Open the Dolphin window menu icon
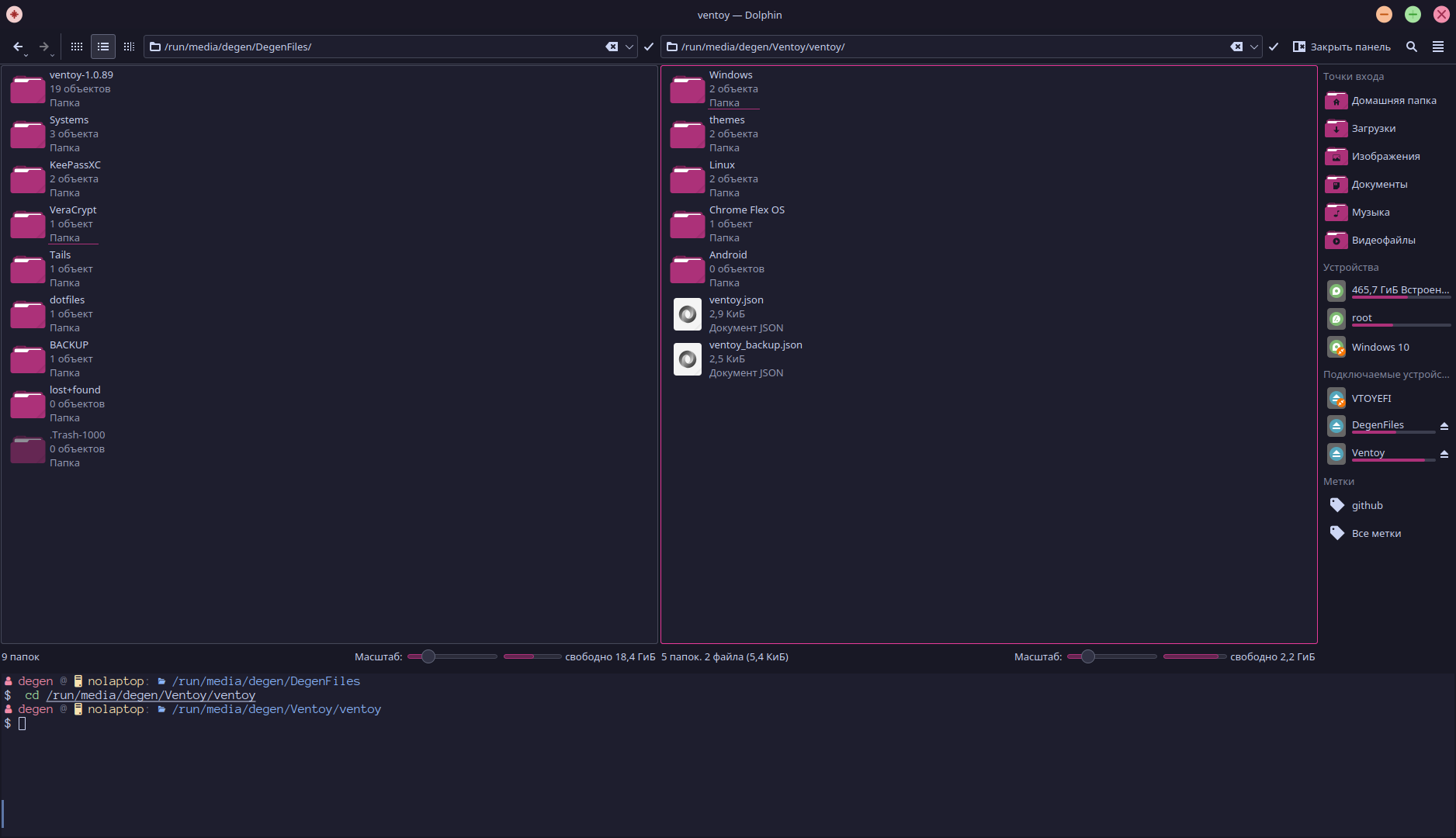1456x838 pixels. click(14, 15)
